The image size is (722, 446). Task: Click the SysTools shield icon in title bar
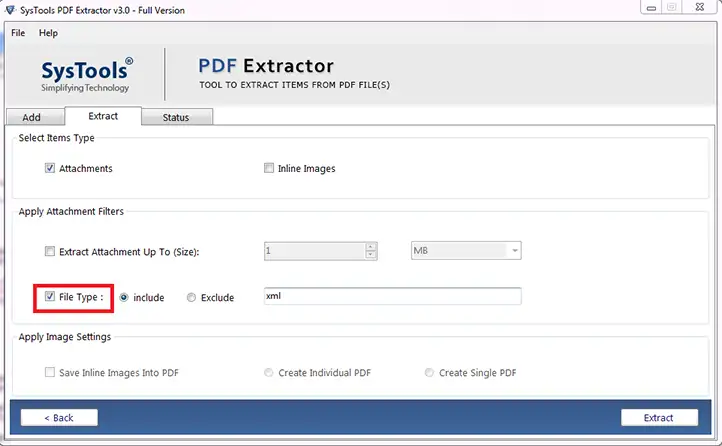10,9
